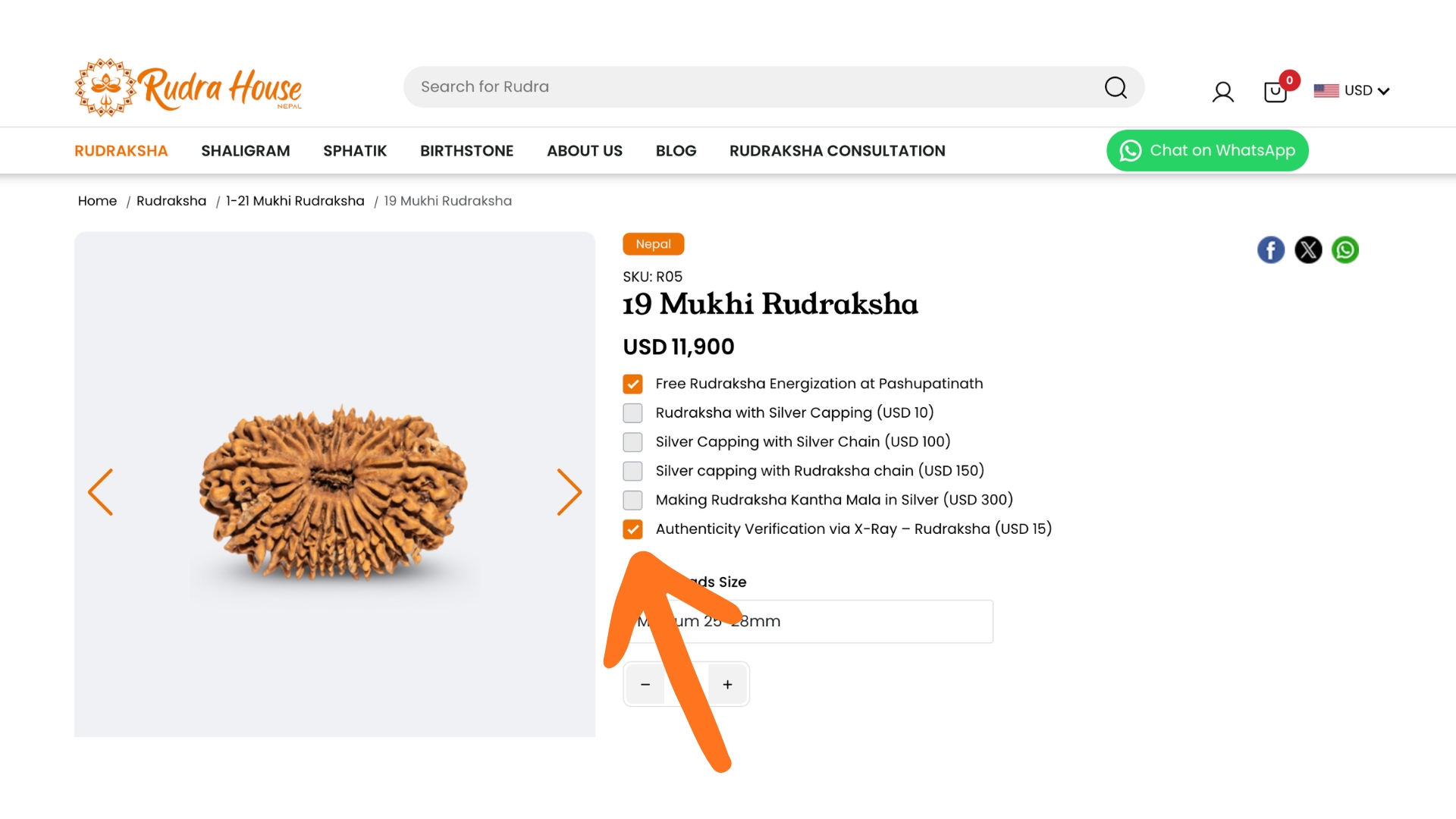Go to Rudra House logo homepage
This screenshot has width=1456, height=819.
click(188, 87)
